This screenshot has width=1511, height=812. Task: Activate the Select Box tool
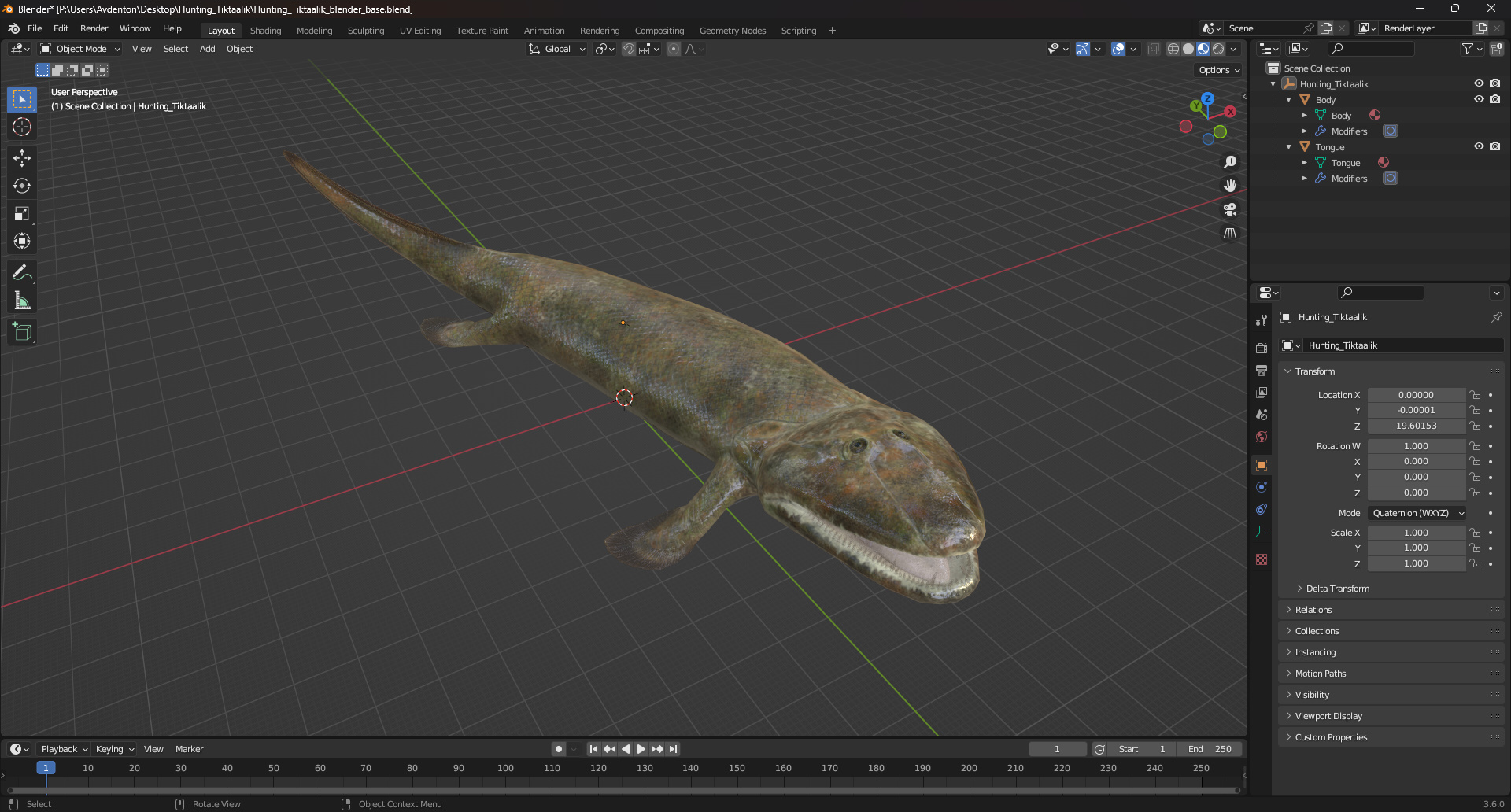tap(22, 99)
